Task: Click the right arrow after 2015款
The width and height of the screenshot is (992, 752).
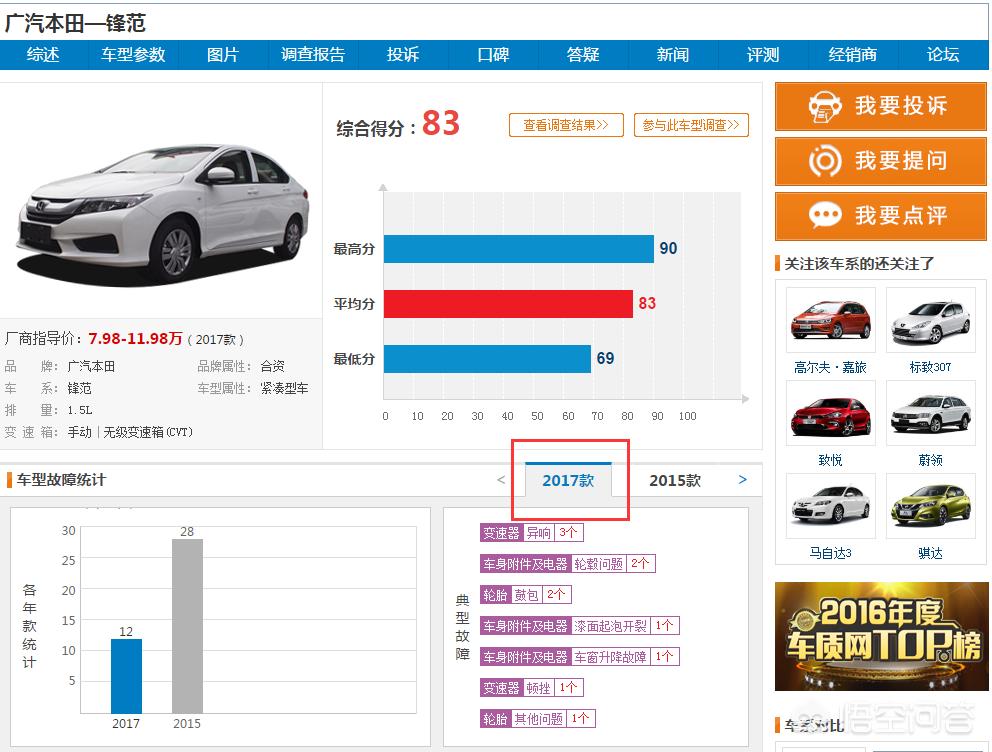Action: [743, 479]
